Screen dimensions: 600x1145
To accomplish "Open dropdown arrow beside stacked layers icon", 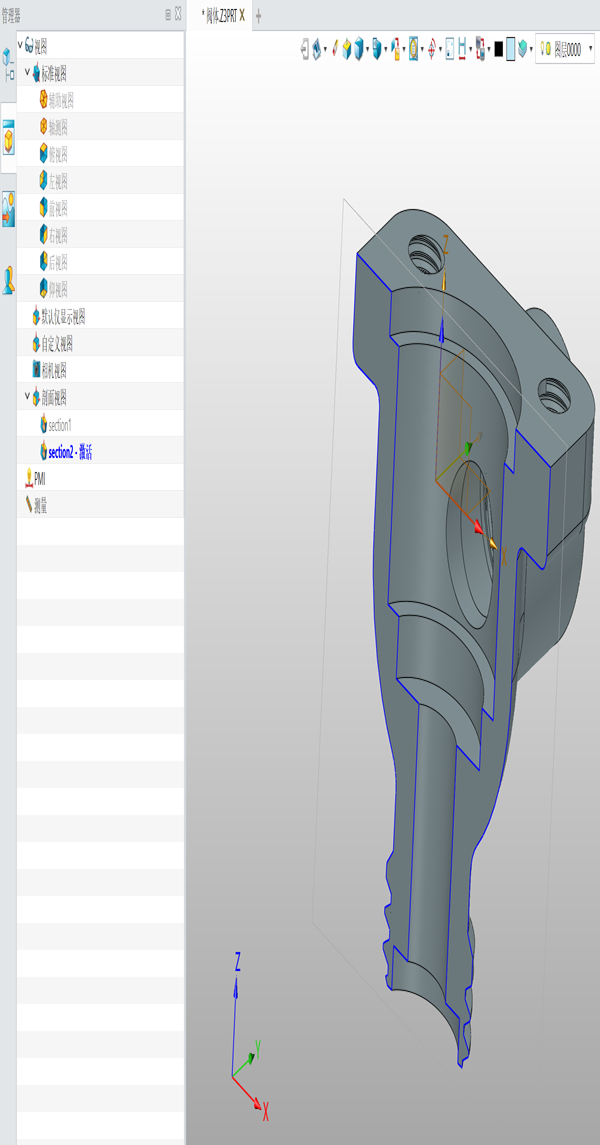I will pos(531,49).
